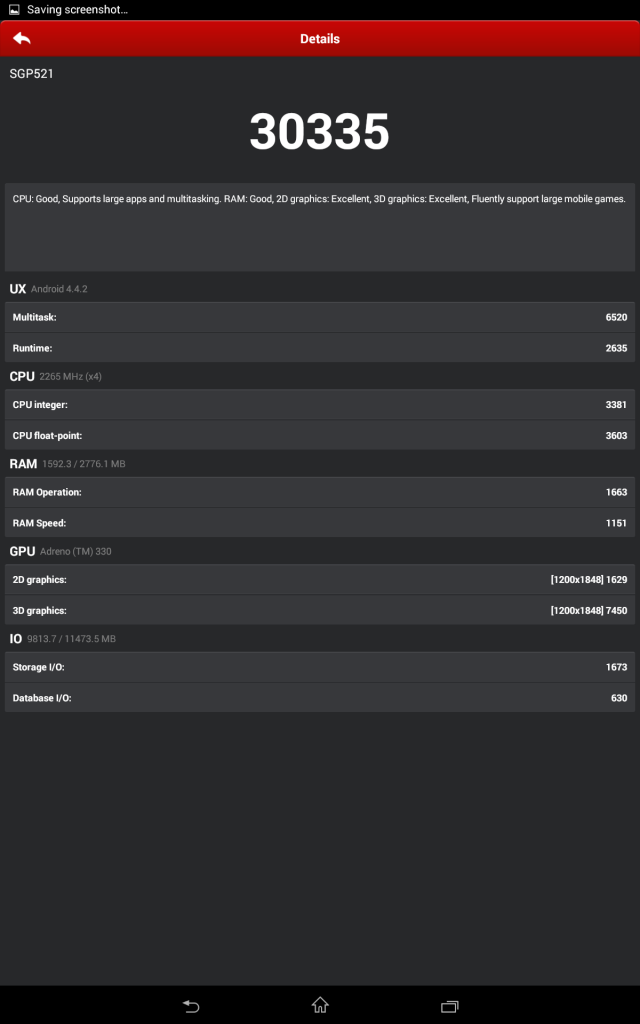Image resolution: width=640 pixels, height=1024 pixels.
Task: Collapse the GPU section header
Action: pyautogui.click(x=320, y=551)
